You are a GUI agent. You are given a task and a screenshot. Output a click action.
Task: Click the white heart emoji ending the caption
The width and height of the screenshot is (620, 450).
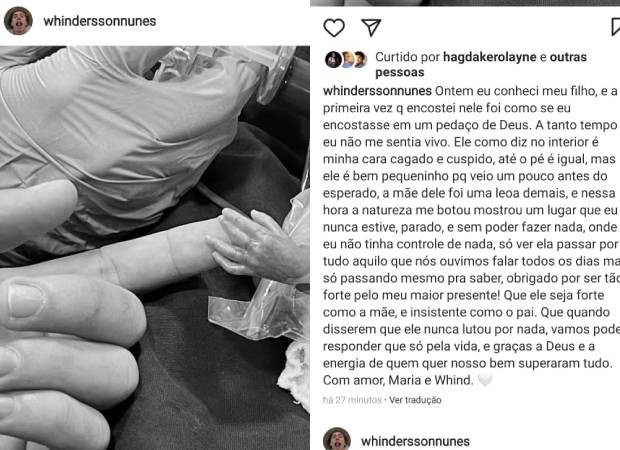[x=485, y=380]
